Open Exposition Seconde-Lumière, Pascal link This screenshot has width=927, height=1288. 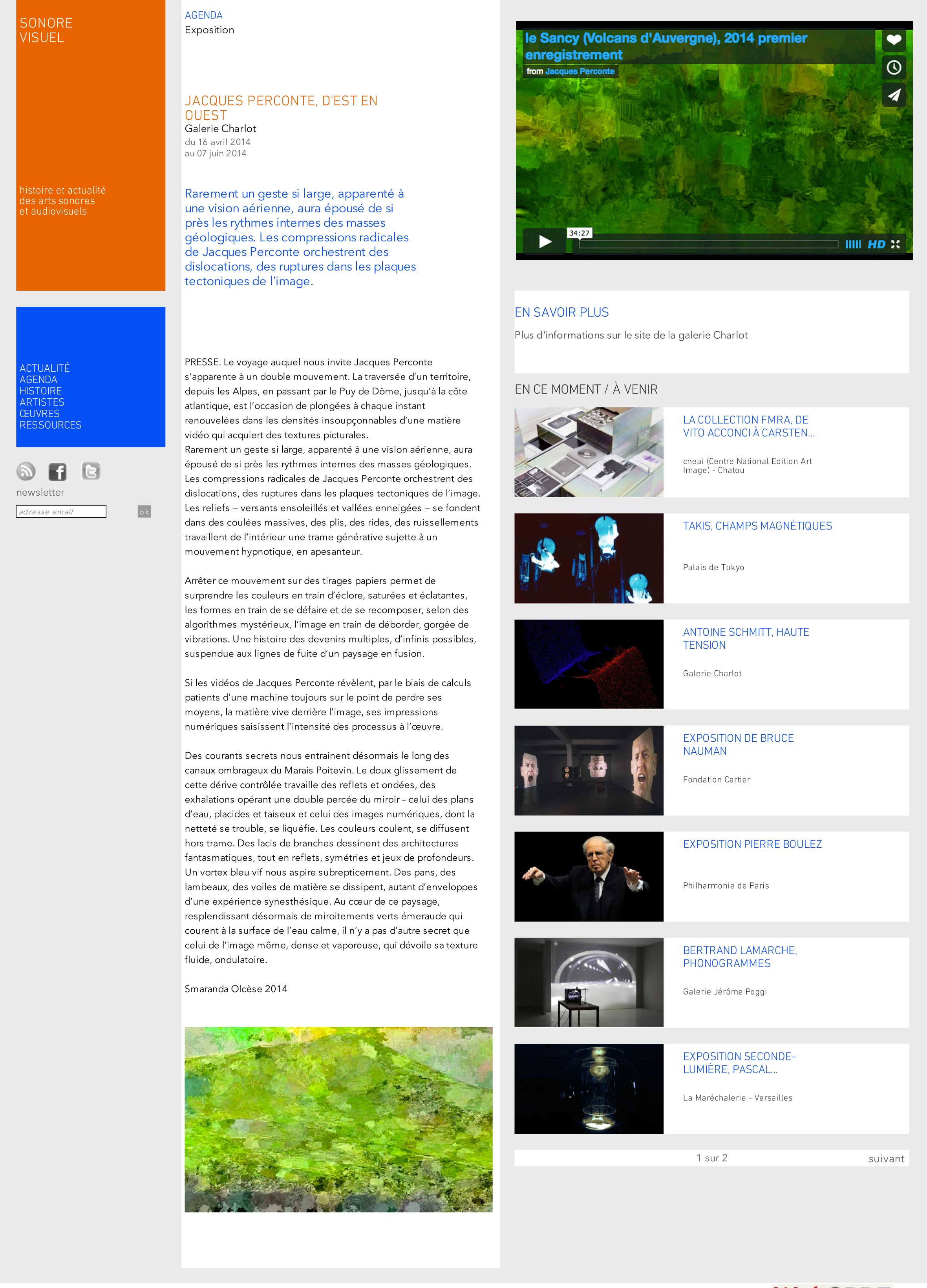pyautogui.click(x=739, y=1063)
